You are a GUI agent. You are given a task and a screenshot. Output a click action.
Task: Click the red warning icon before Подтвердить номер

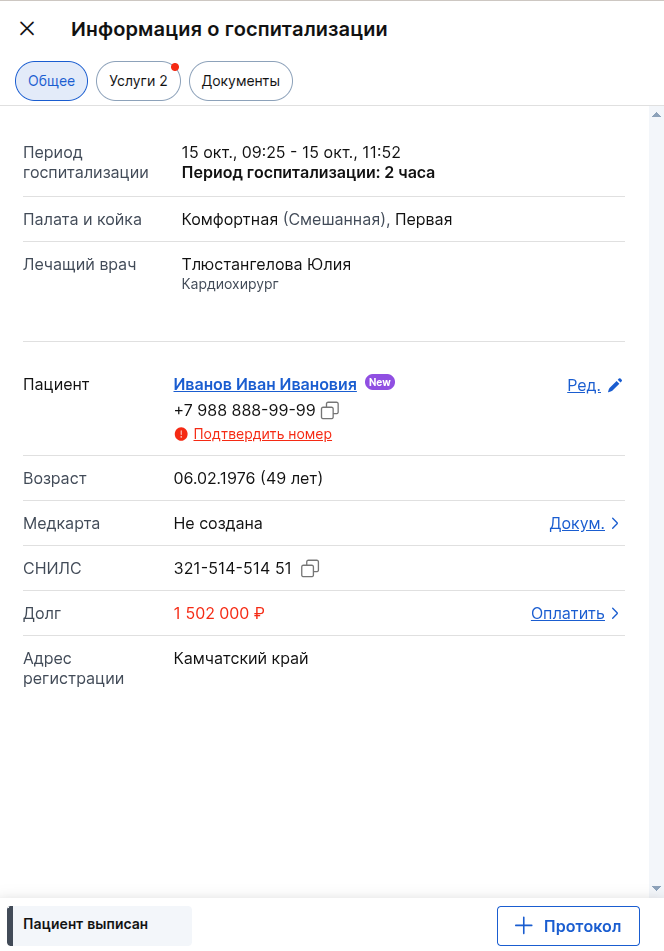pos(182,434)
